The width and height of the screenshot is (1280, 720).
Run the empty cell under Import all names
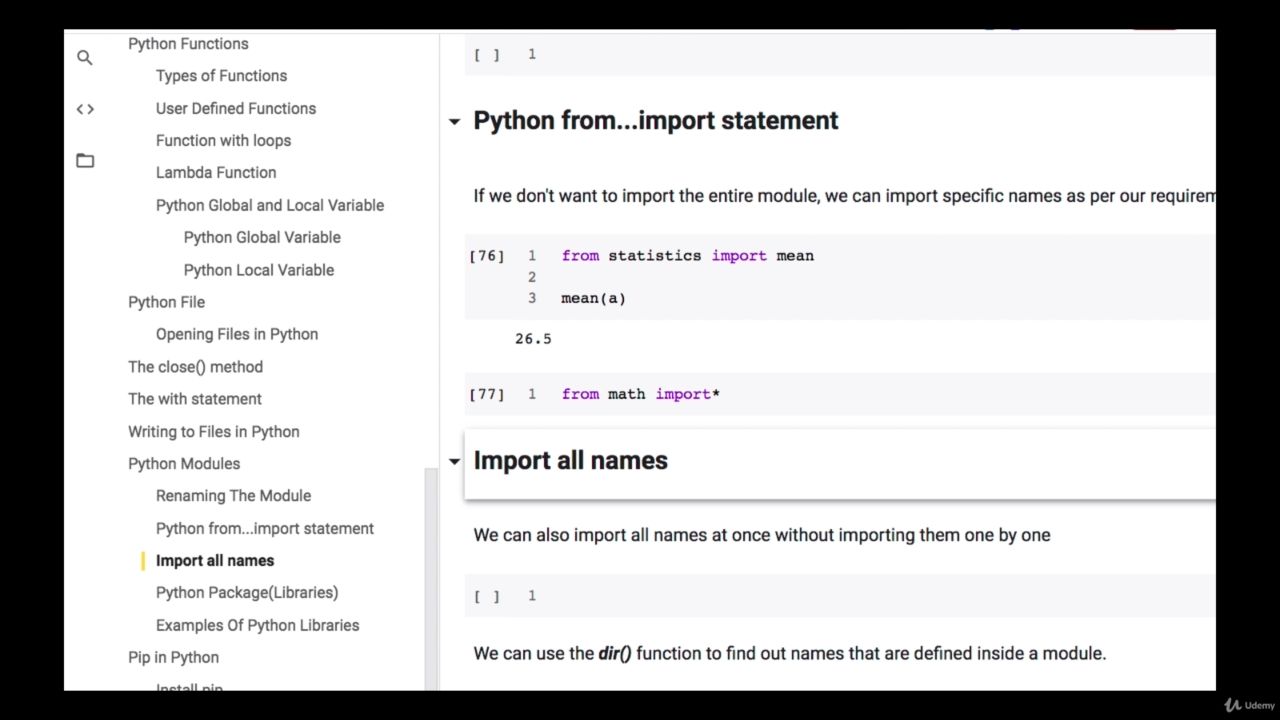coord(486,596)
